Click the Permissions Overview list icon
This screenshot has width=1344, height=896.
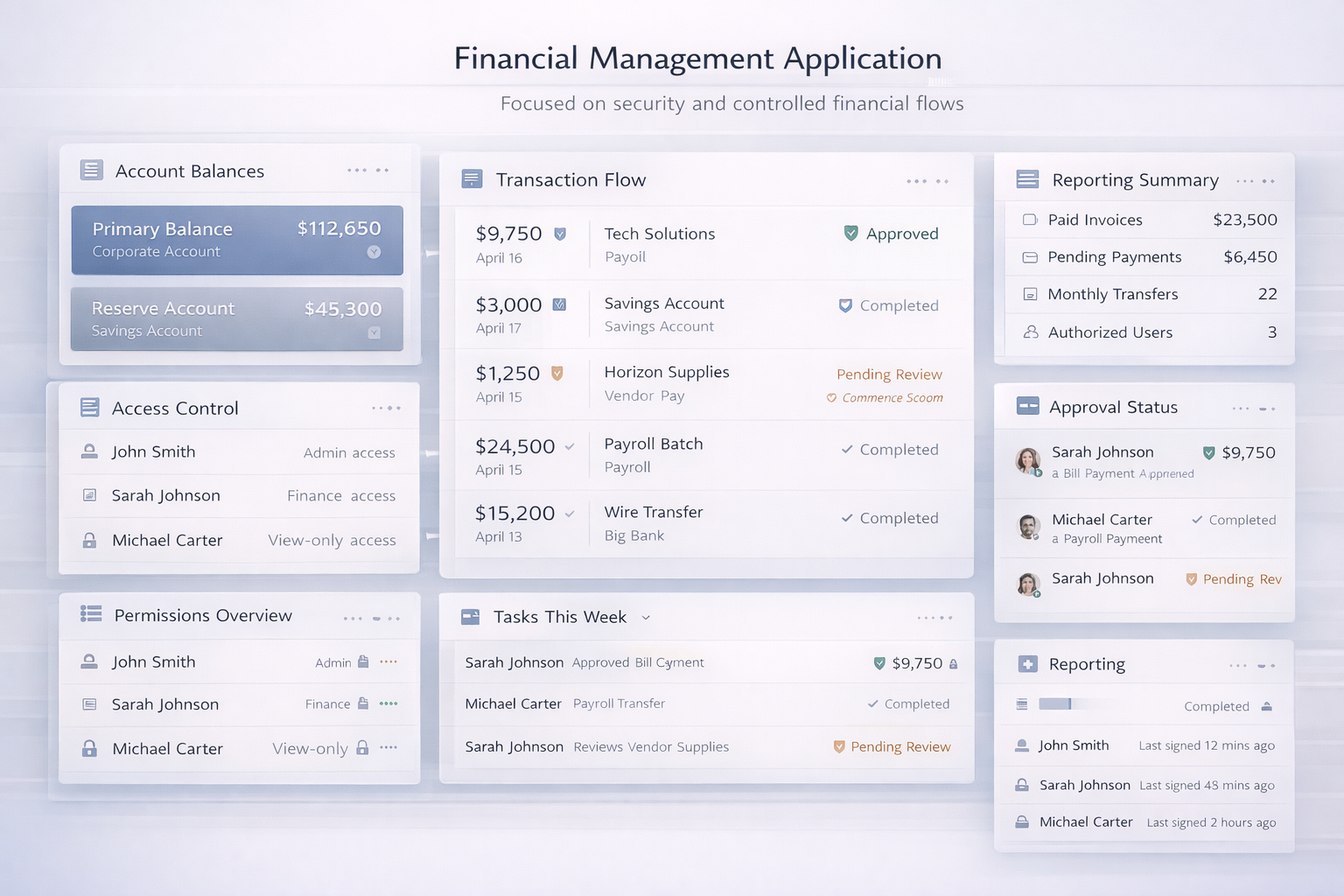(x=91, y=614)
